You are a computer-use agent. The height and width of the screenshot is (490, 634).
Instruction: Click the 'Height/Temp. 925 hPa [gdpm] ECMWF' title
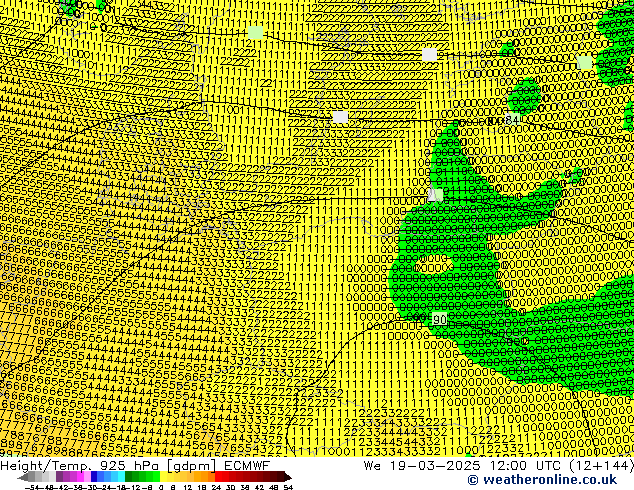(135, 465)
